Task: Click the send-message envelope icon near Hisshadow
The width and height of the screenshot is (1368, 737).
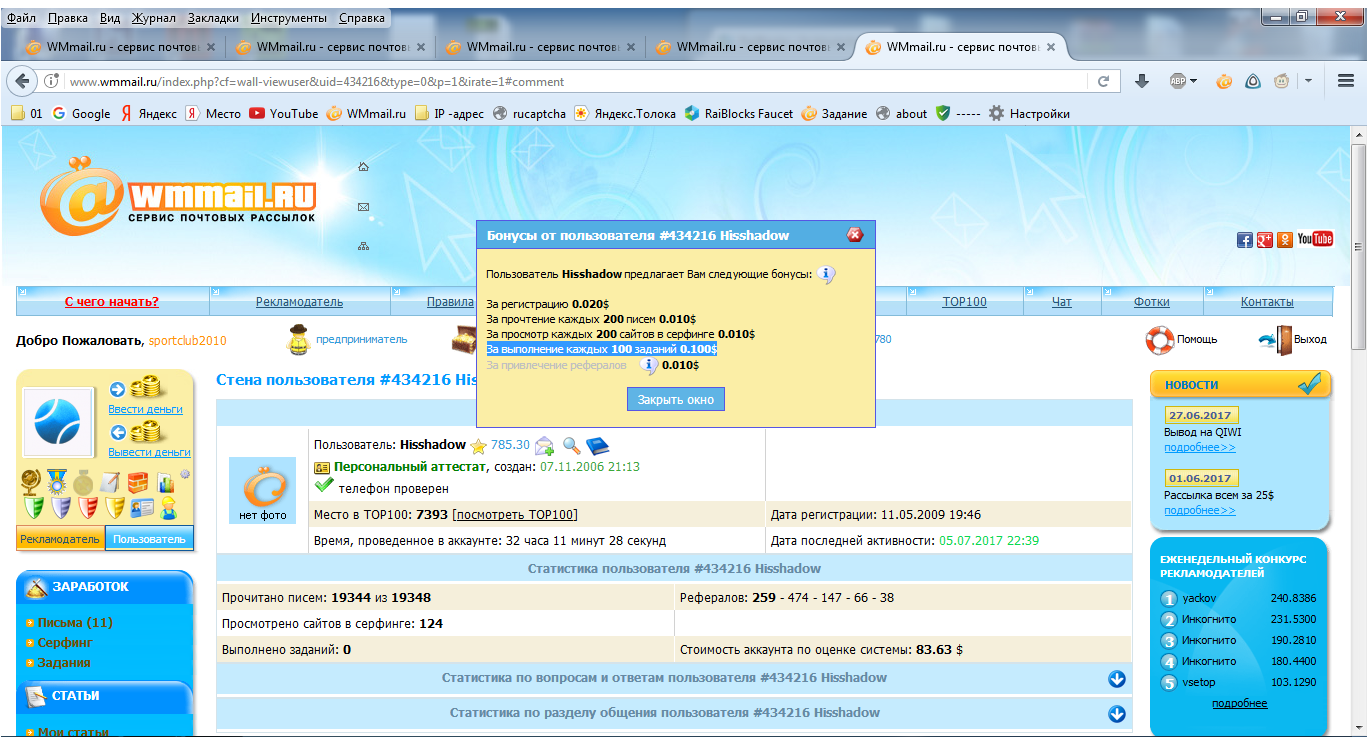Action: point(544,446)
